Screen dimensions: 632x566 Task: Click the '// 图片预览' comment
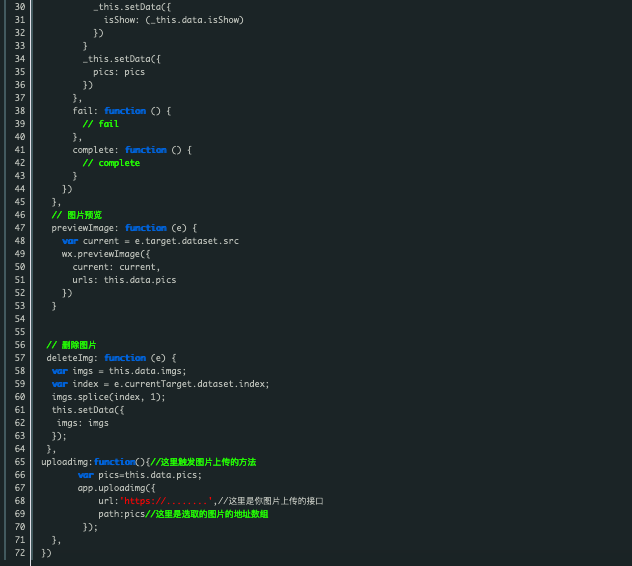coord(77,215)
